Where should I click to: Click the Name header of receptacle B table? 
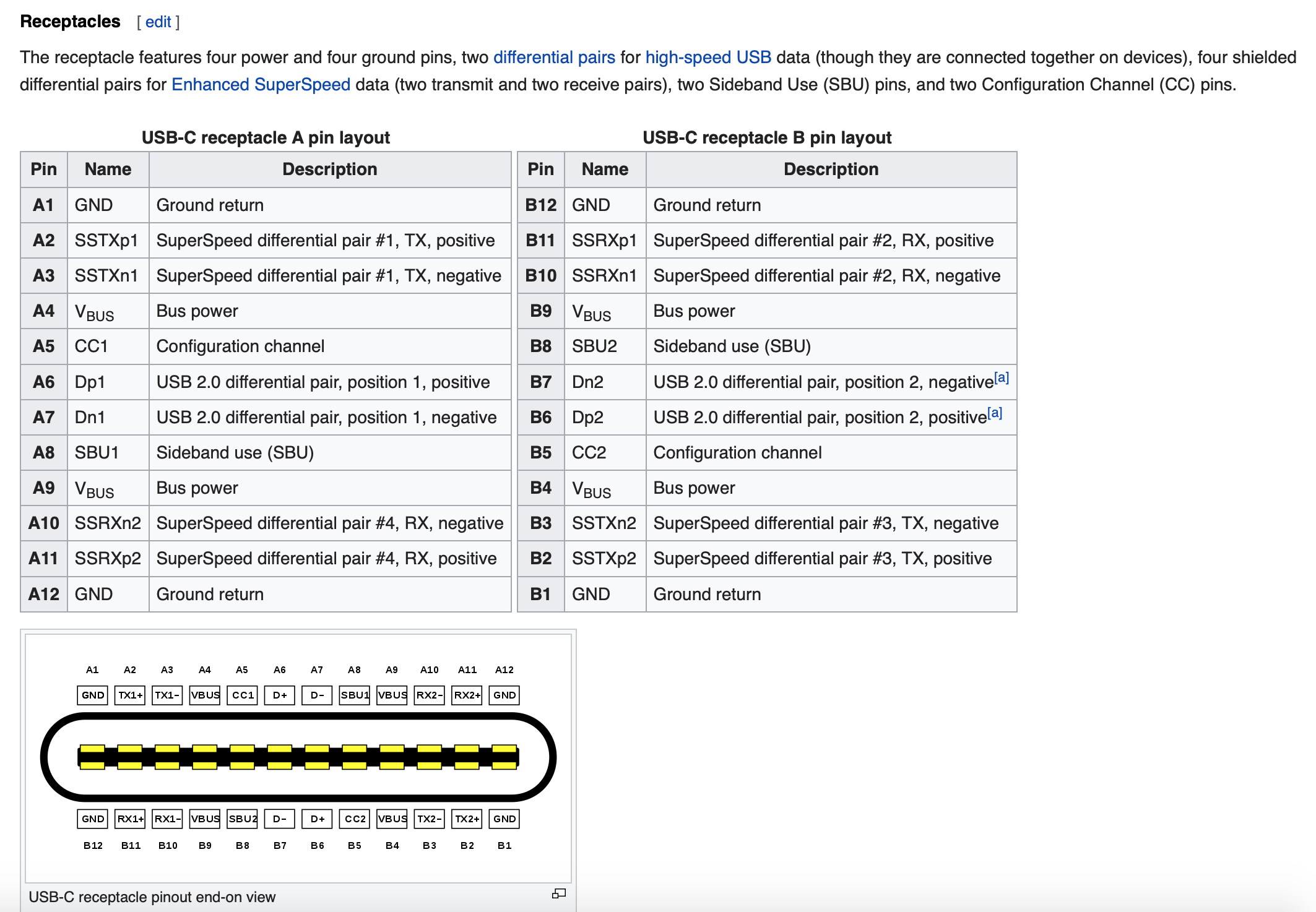(604, 170)
